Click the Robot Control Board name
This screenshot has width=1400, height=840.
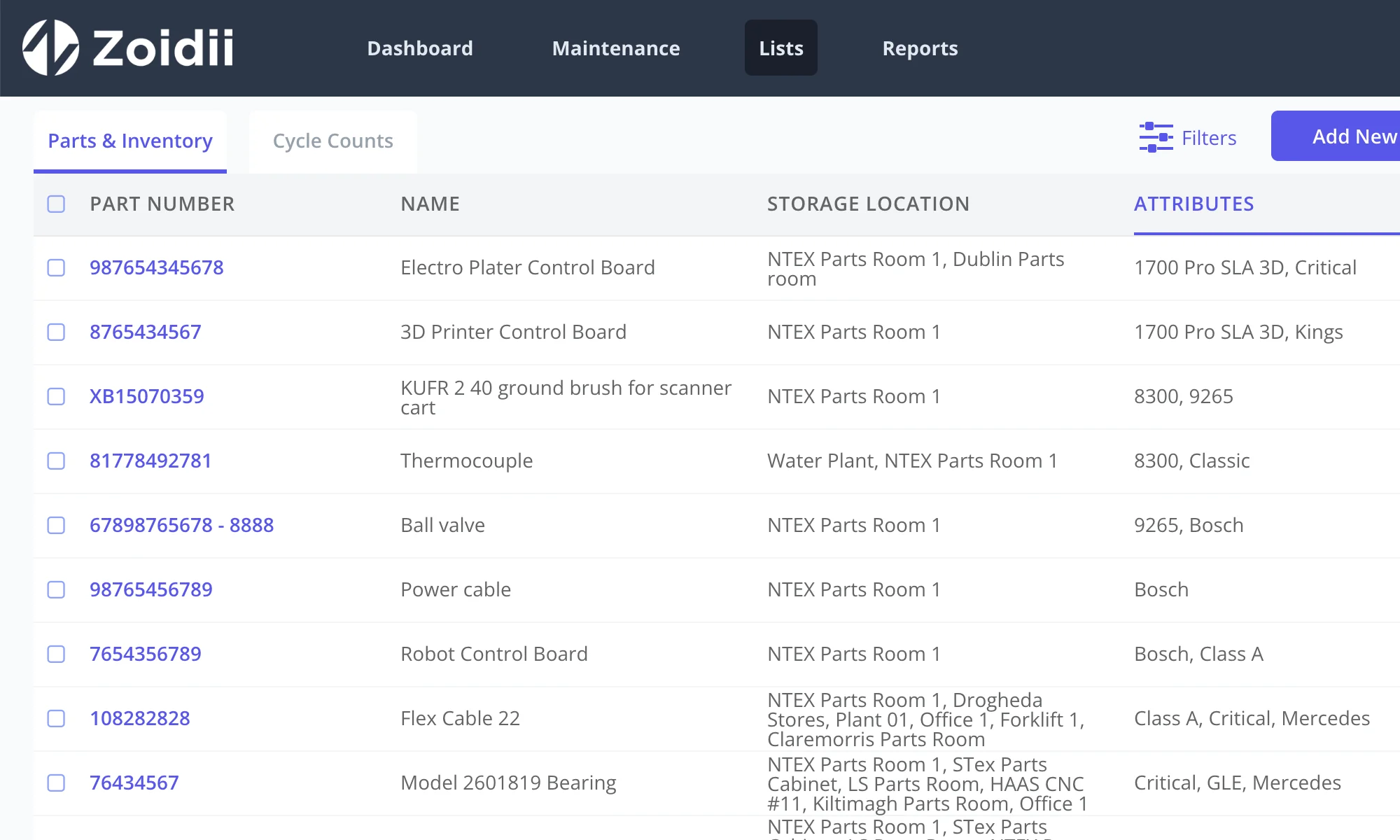point(494,654)
